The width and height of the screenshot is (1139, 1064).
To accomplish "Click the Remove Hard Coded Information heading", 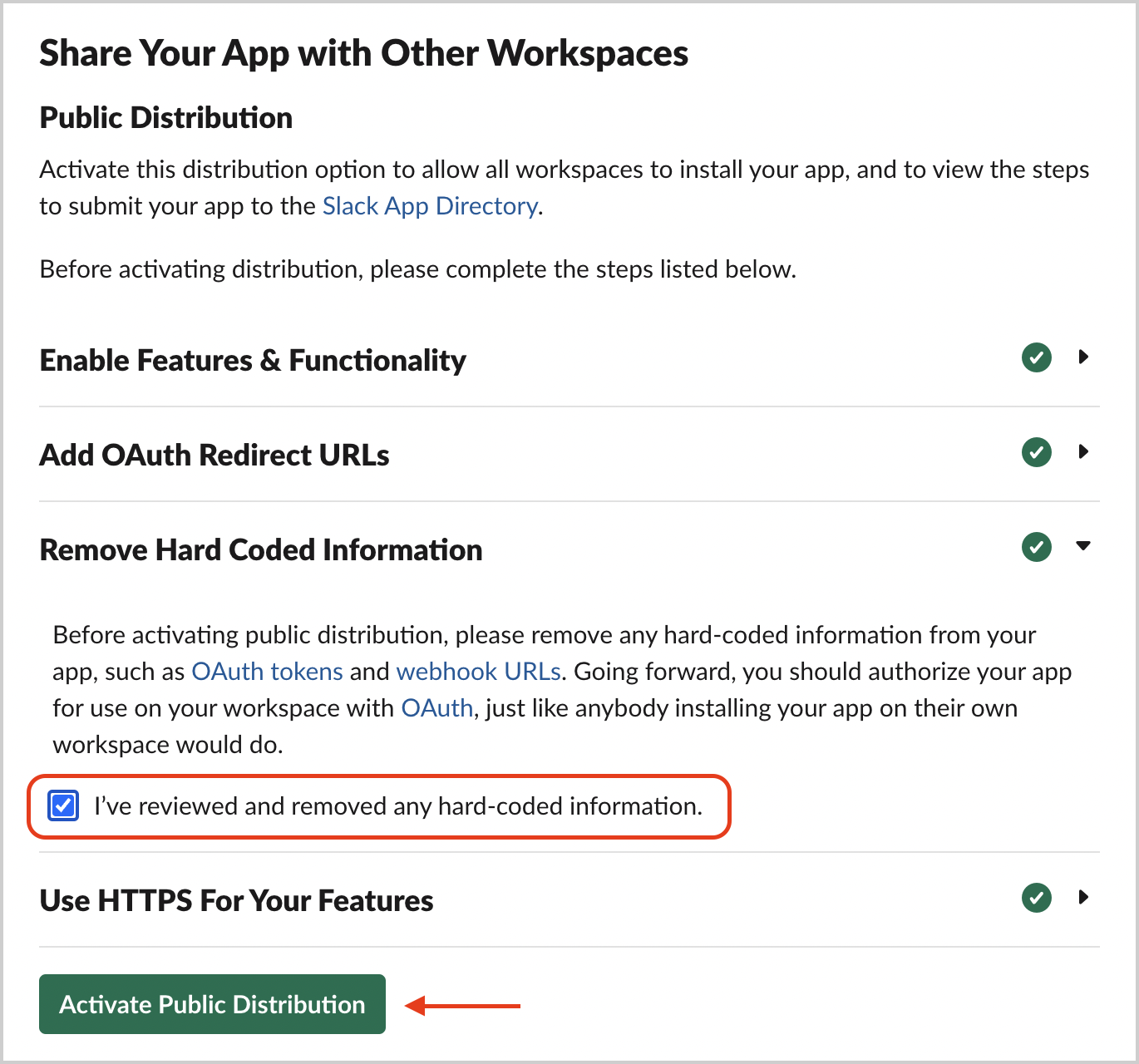I will point(261,550).
